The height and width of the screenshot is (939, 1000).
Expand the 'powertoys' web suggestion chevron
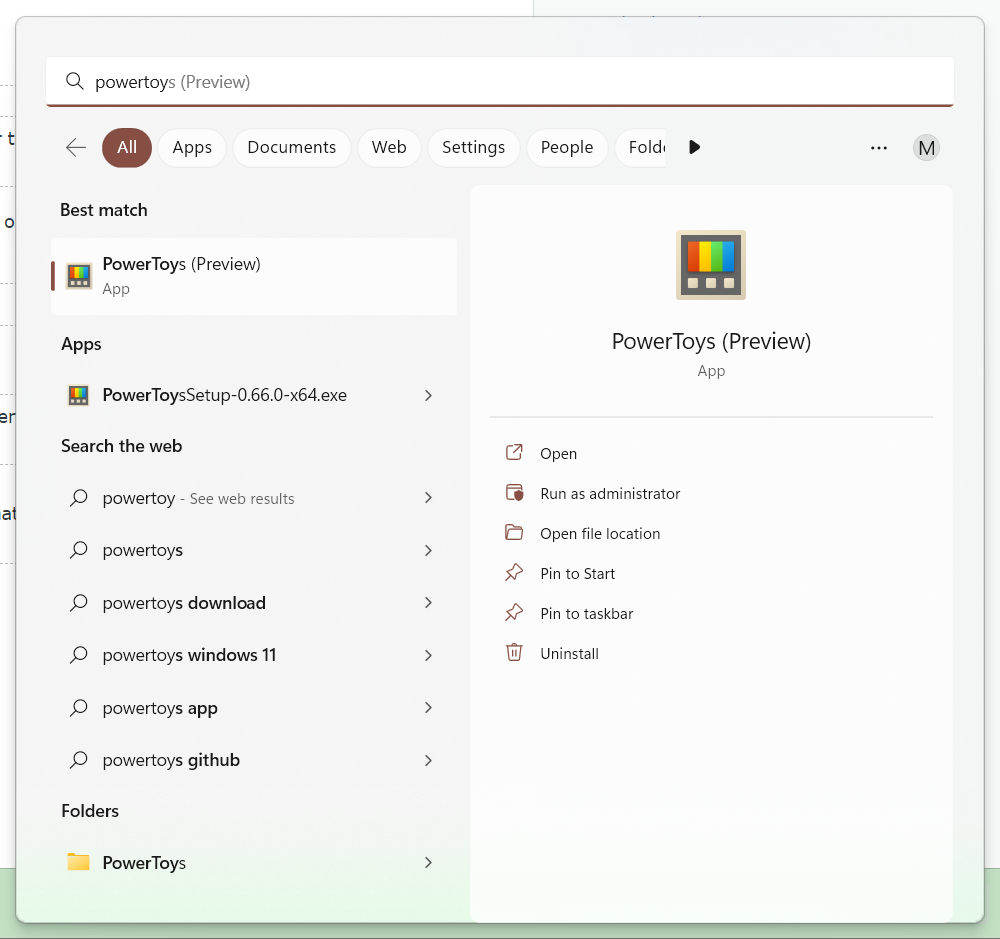[429, 551]
